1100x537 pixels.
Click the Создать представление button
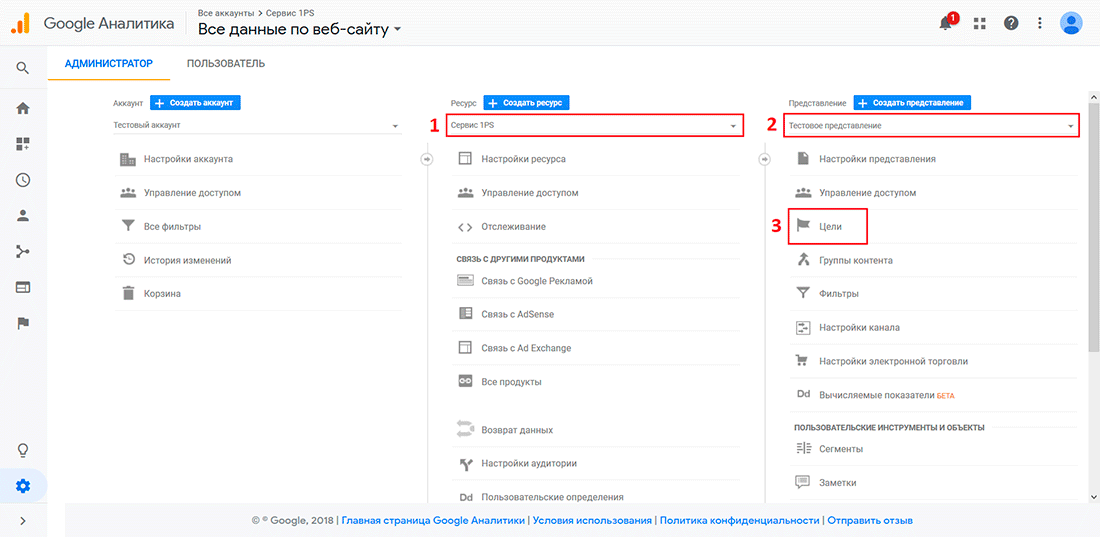(x=912, y=102)
